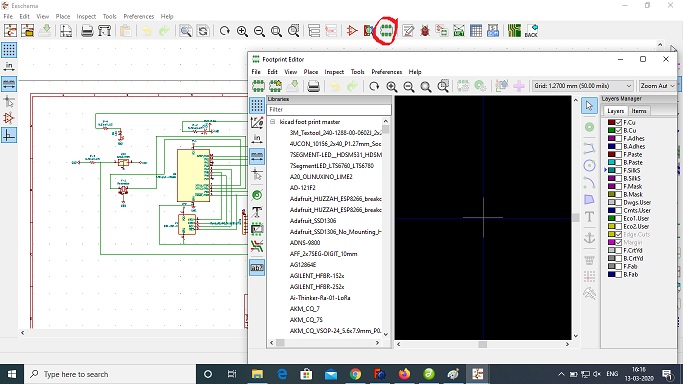
Task: Select the draw circle tool in Footprint Editor
Action: point(589,165)
